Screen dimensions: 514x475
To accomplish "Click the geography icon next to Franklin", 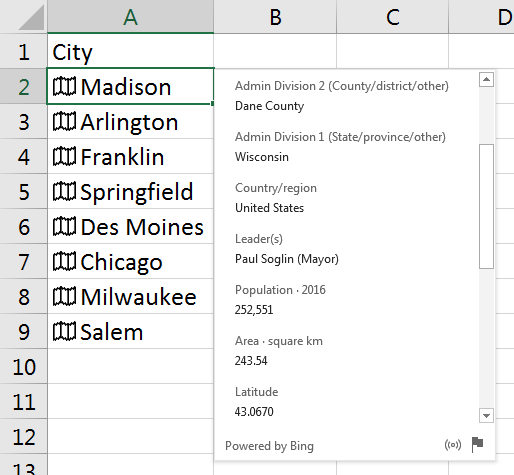I will [x=64, y=156].
